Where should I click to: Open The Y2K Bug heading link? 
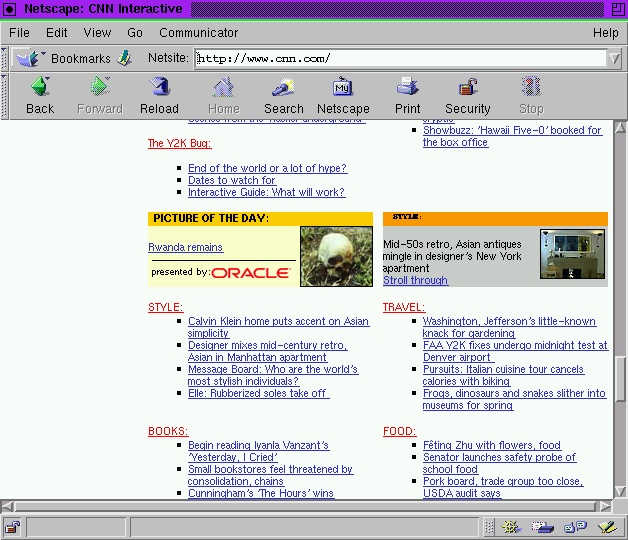pos(179,143)
